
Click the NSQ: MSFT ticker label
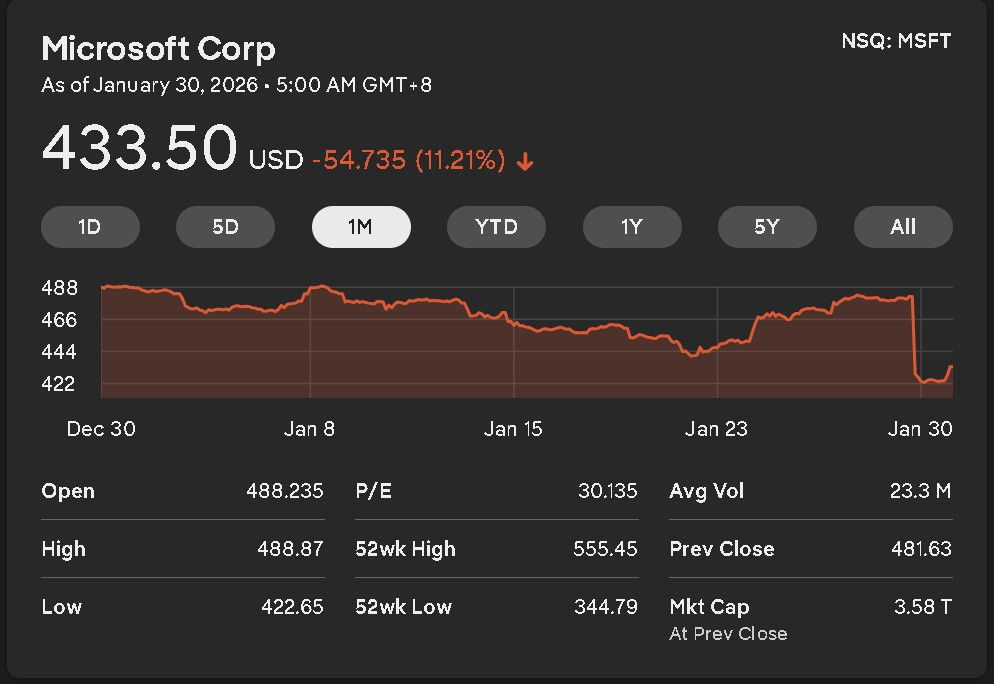(897, 41)
